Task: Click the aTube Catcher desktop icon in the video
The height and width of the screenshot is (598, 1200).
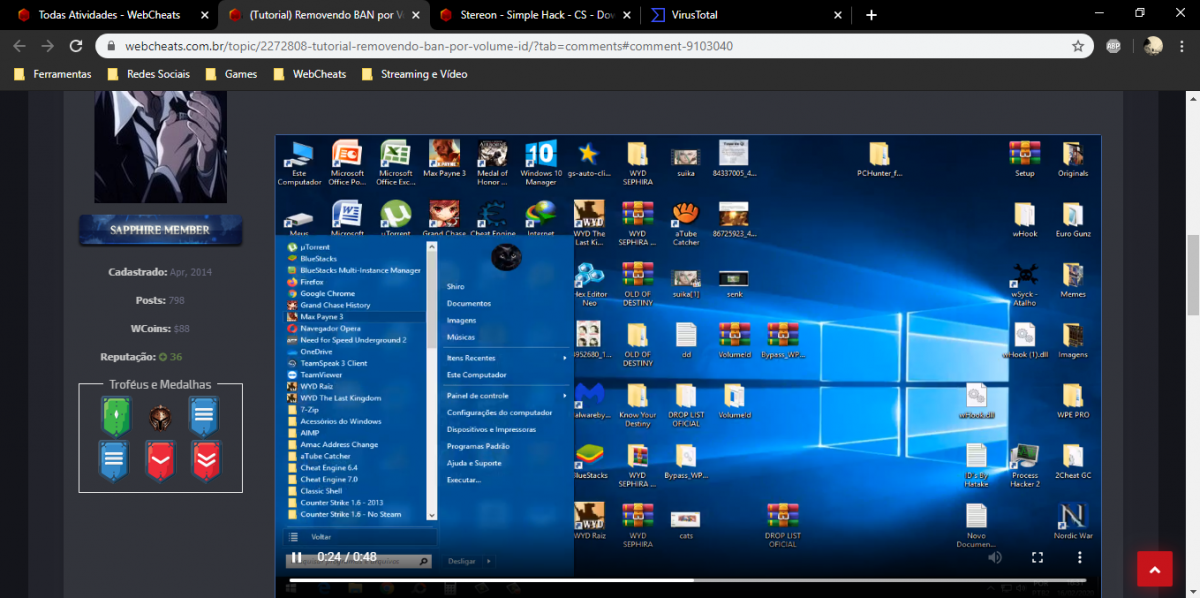Action: 686,224
